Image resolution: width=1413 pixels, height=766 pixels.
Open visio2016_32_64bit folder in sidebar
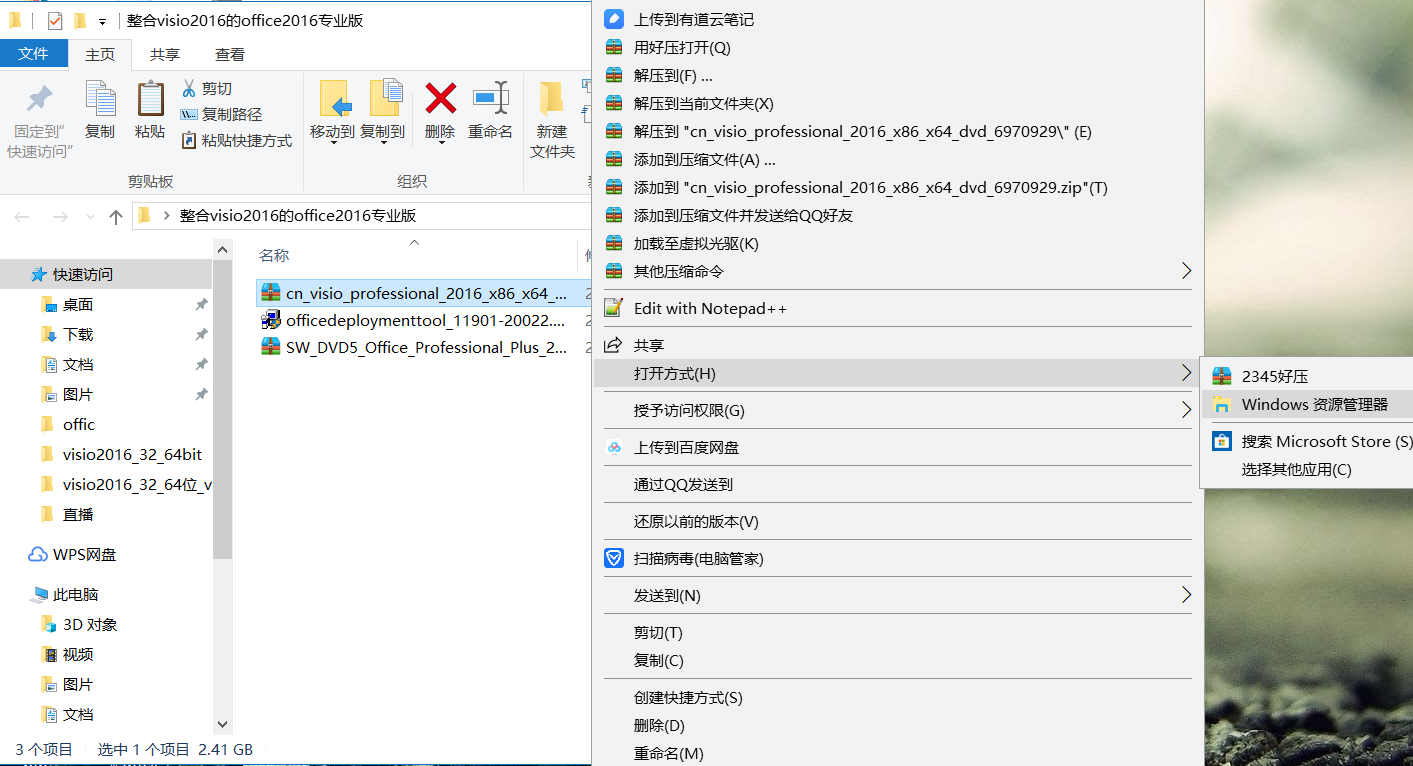click(x=132, y=454)
